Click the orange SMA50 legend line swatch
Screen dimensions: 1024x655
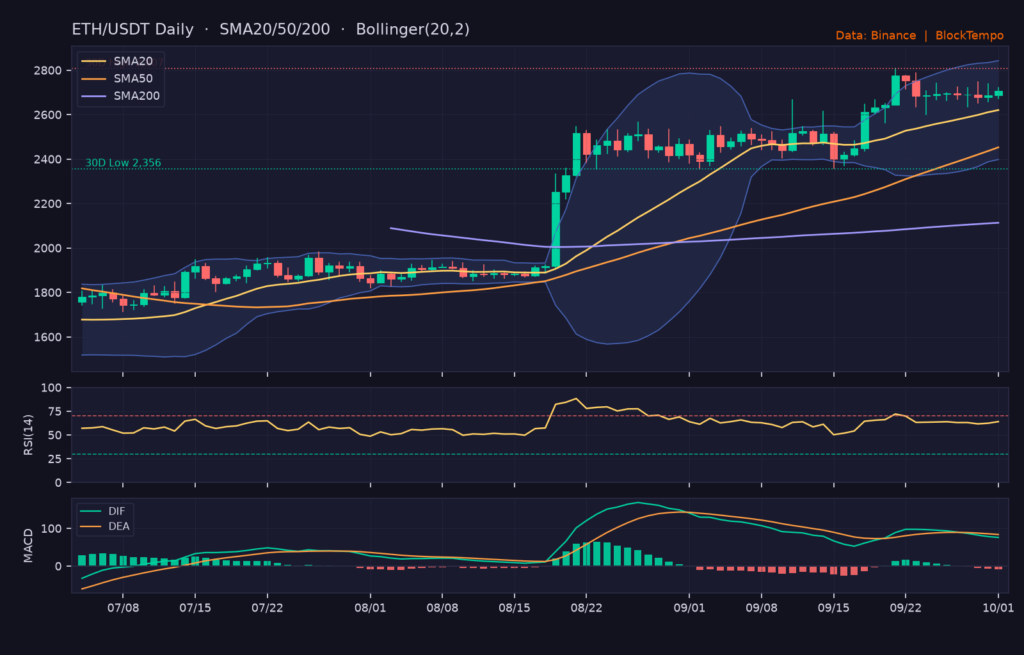click(x=93, y=79)
